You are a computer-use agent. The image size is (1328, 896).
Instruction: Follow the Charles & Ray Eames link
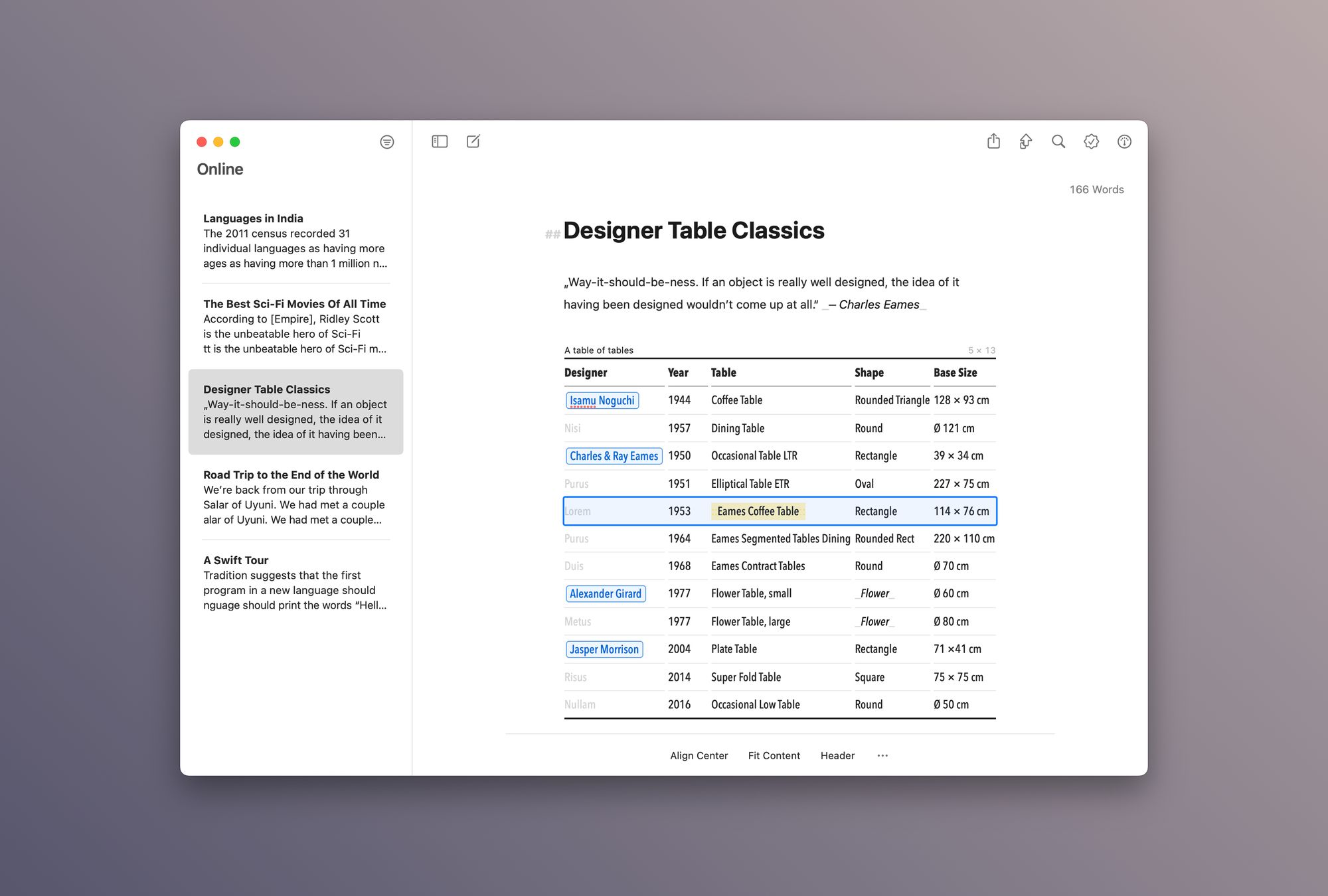[614, 456]
